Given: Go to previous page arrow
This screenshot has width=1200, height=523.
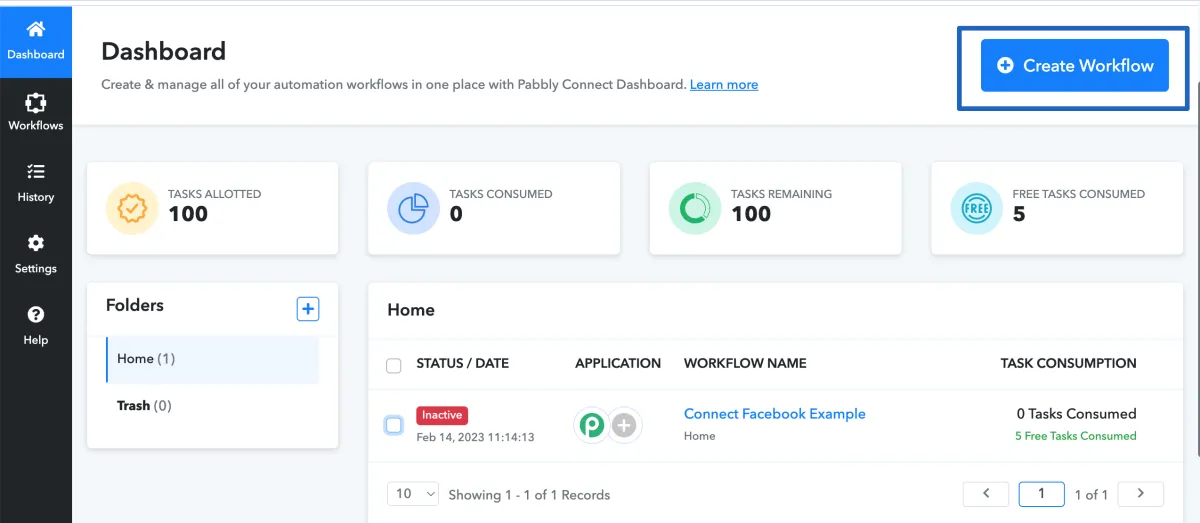Looking at the screenshot, I should (986, 494).
